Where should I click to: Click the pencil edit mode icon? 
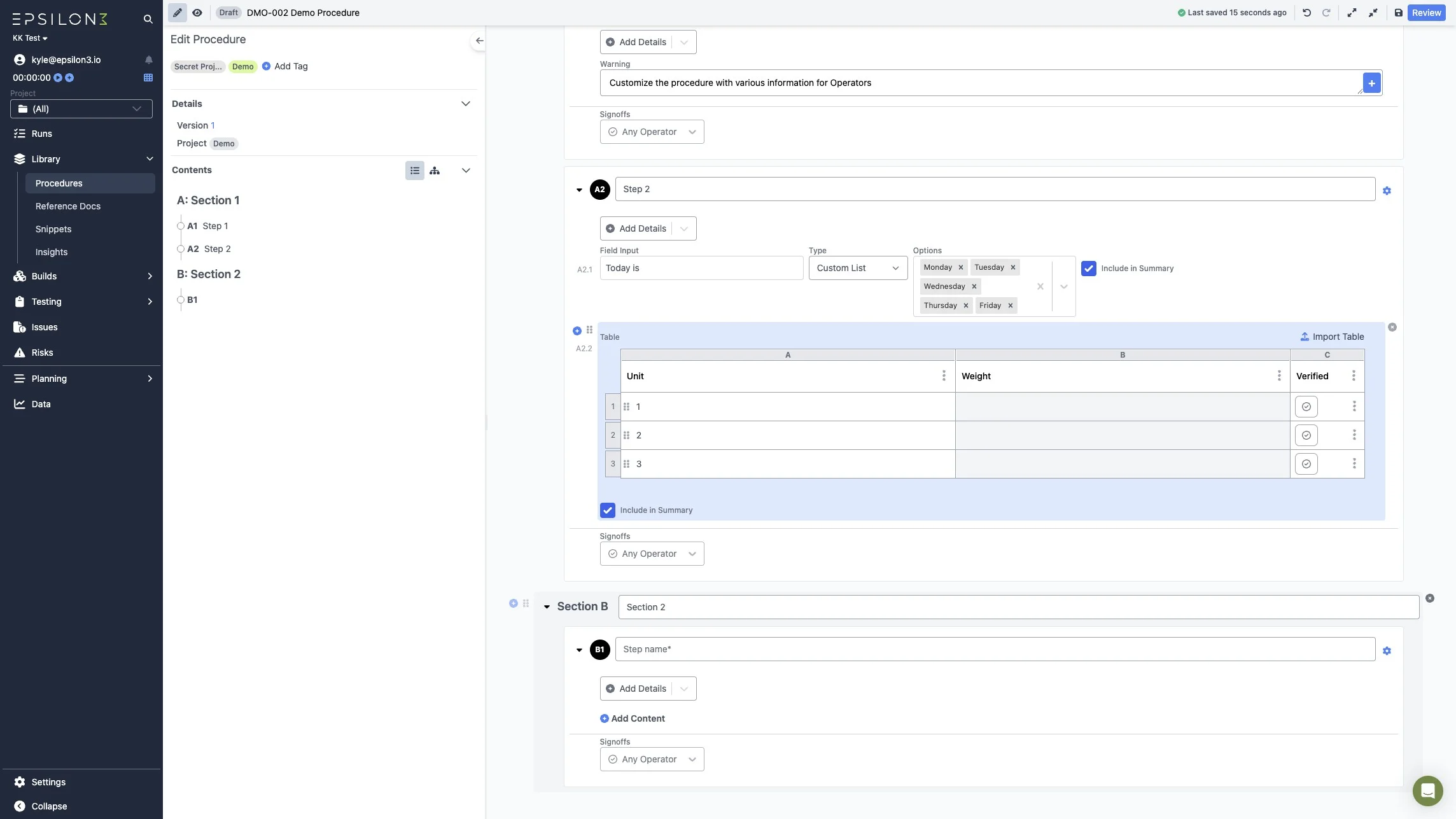point(178,13)
